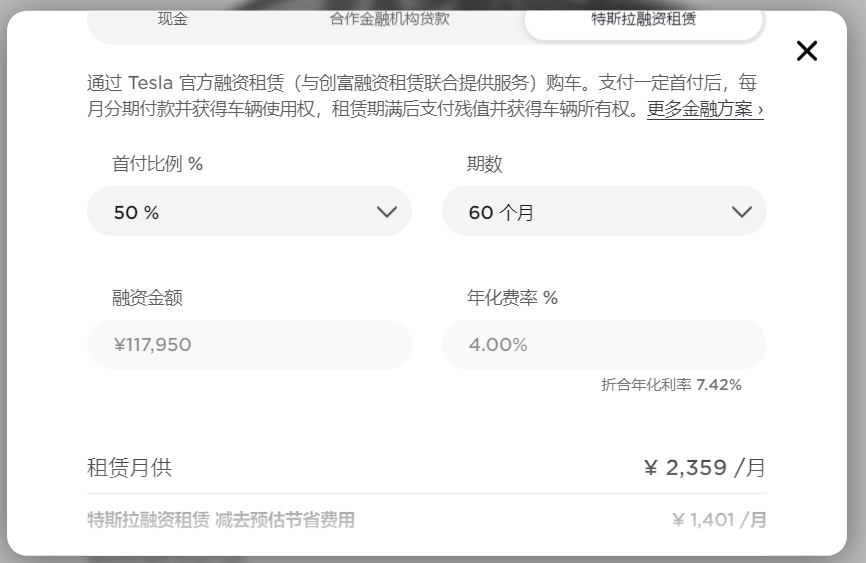Viewport: 866px width, 563px height.
Task: Click the 融资金额 field label
Action: [x=147, y=298]
